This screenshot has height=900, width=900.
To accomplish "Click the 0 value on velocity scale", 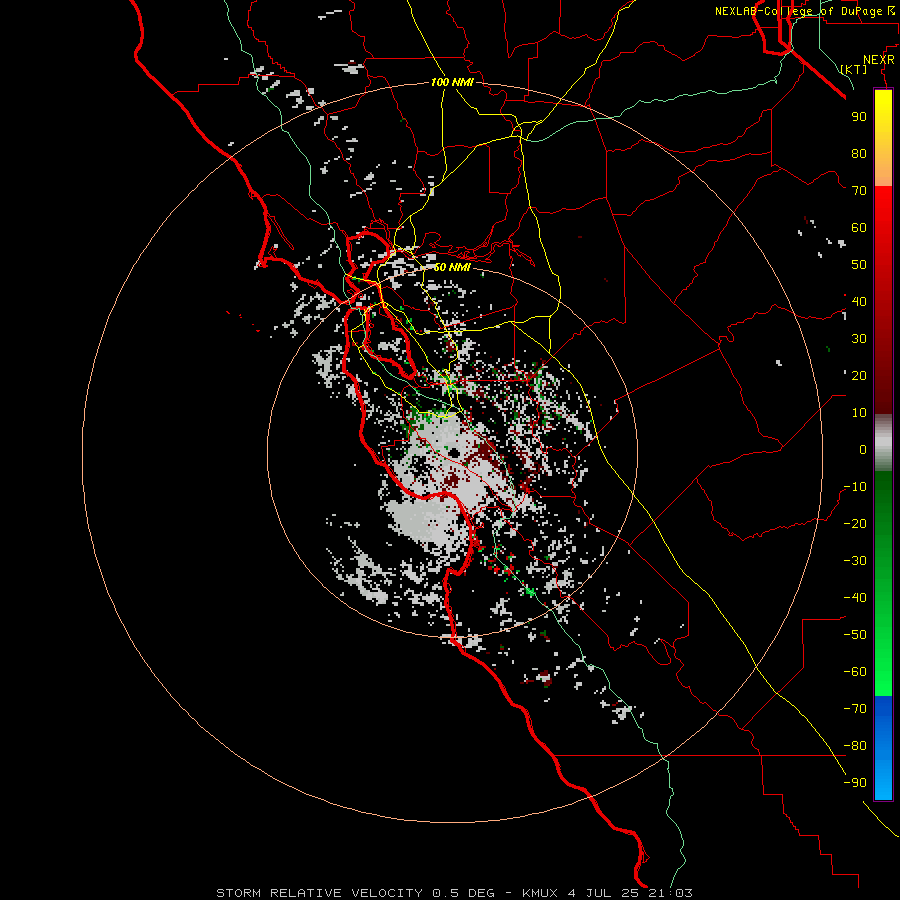I will tap(863, 450).
